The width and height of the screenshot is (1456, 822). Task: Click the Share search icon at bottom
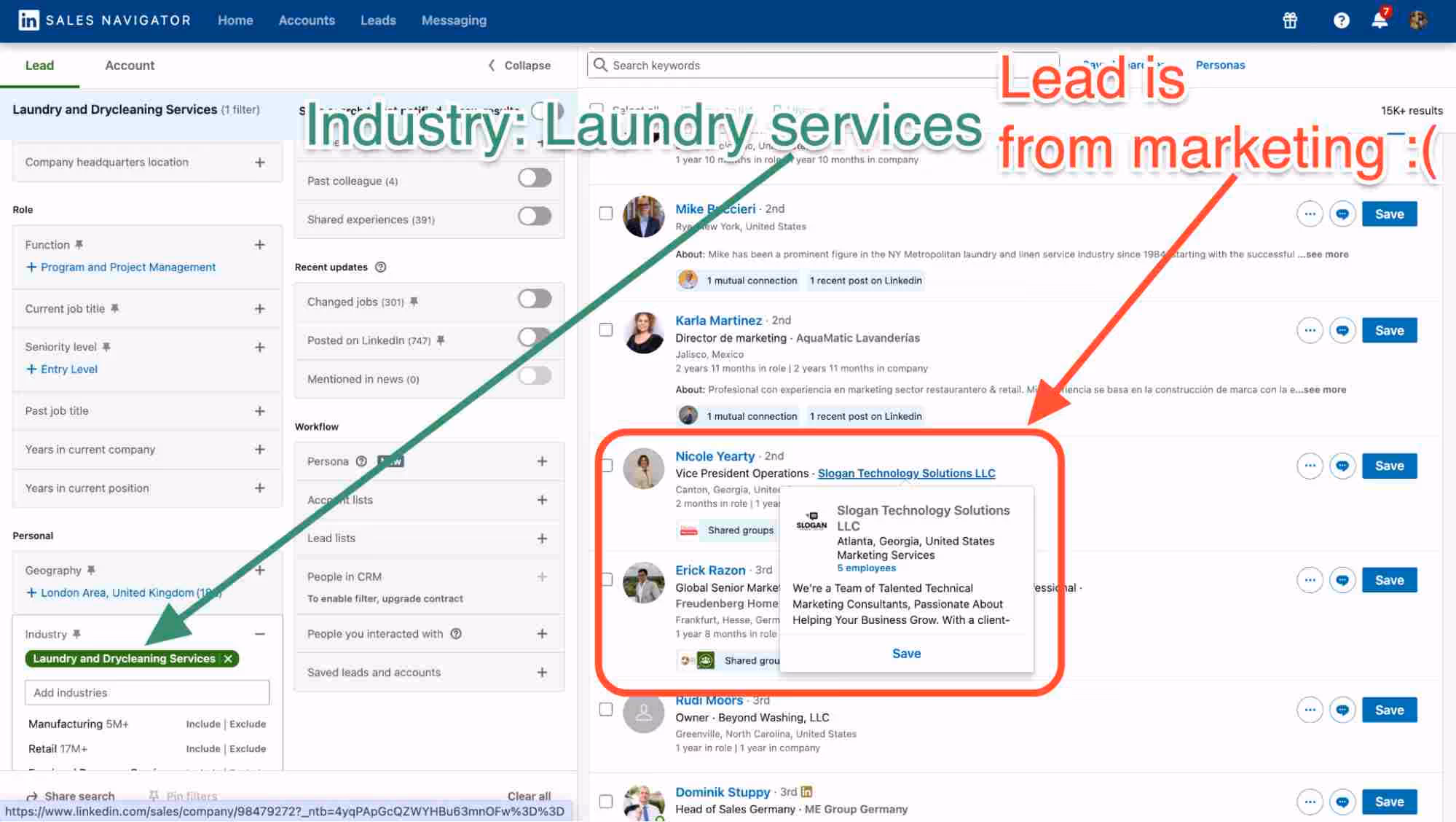(x=35, y=796)
